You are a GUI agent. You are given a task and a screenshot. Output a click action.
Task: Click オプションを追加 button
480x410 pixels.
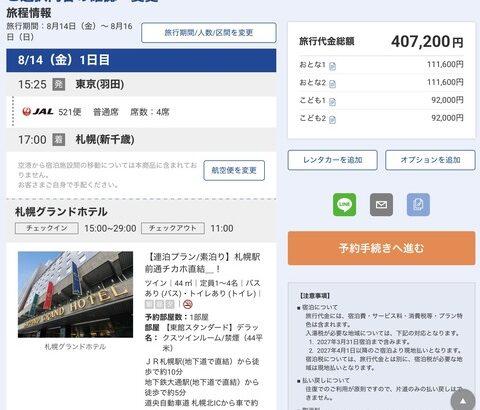pos(430,160)
